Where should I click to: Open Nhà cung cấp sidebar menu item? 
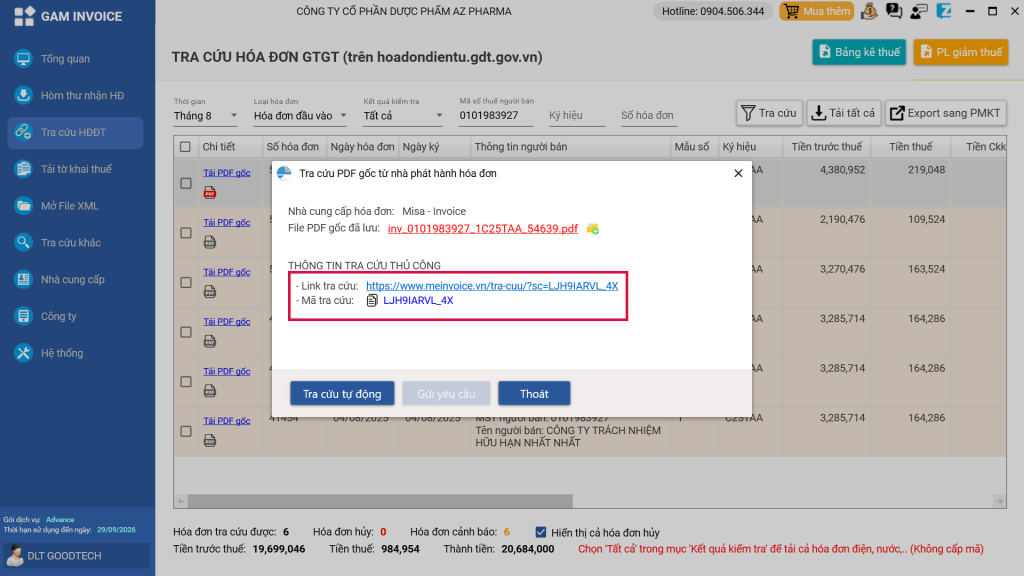(x=72, y=280)
